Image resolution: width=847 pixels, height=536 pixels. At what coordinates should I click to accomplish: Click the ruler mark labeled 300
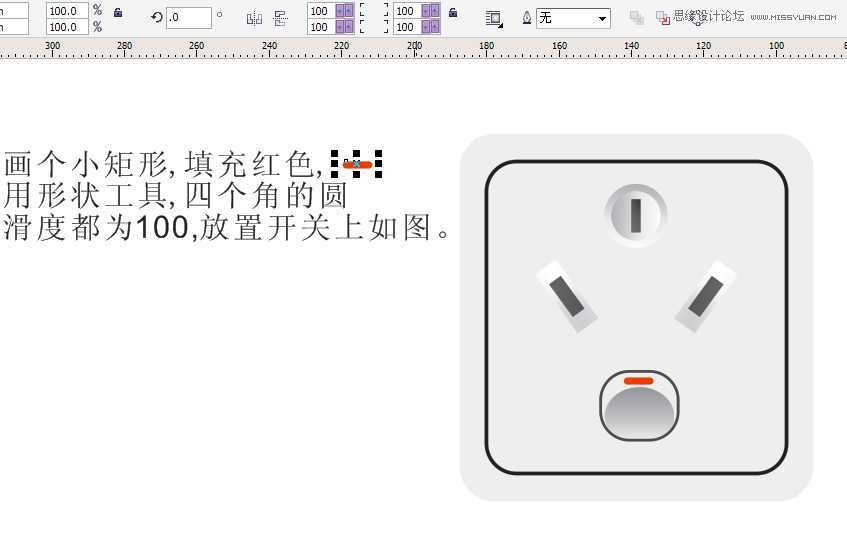(52, 46)
